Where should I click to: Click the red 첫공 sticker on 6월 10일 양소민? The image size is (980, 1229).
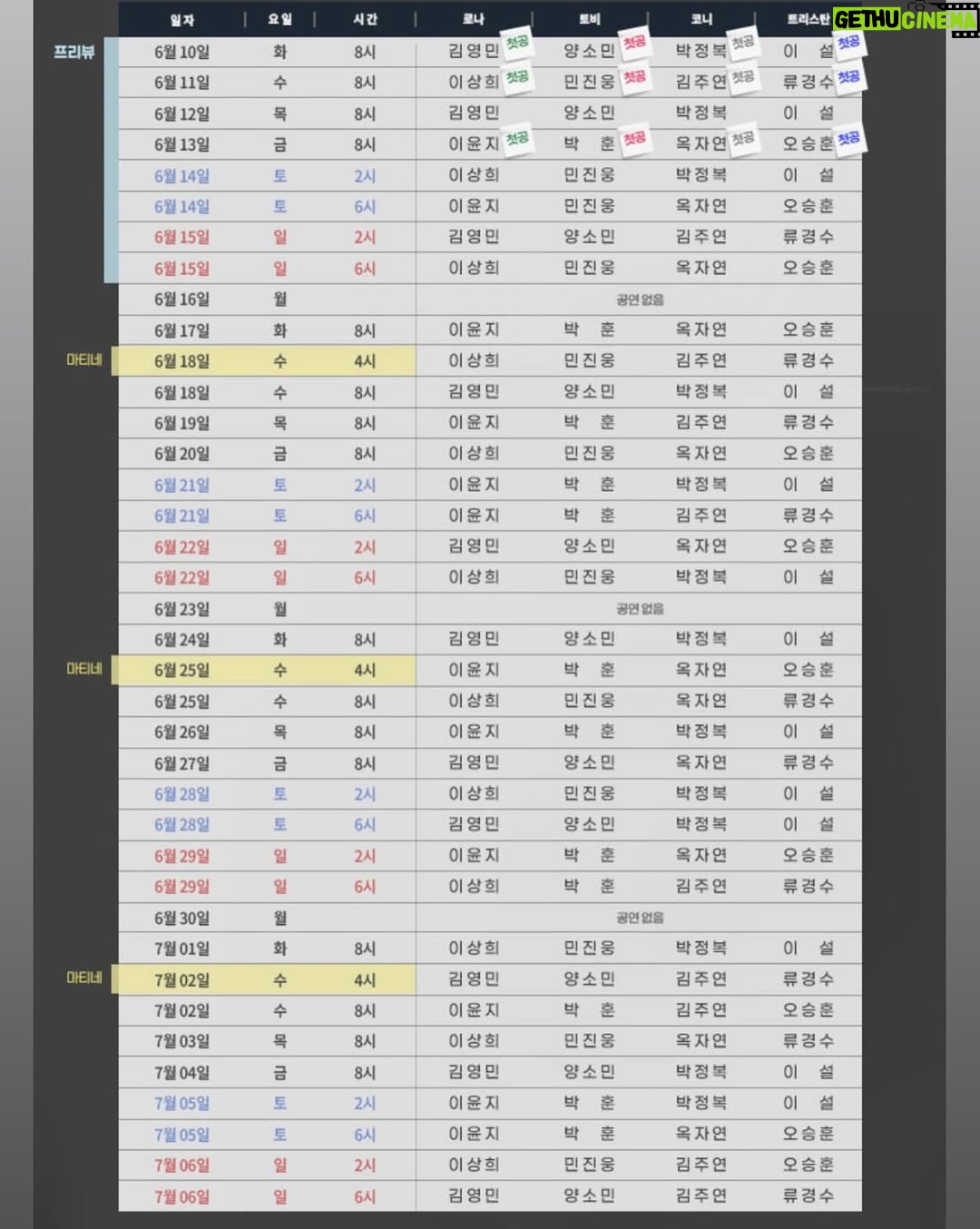[634, 42]
